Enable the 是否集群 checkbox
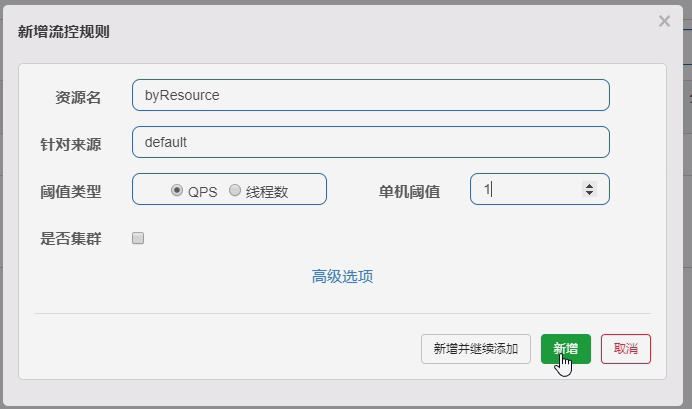The width and height of the screenshot is (692, 409). tap(138, 238)
